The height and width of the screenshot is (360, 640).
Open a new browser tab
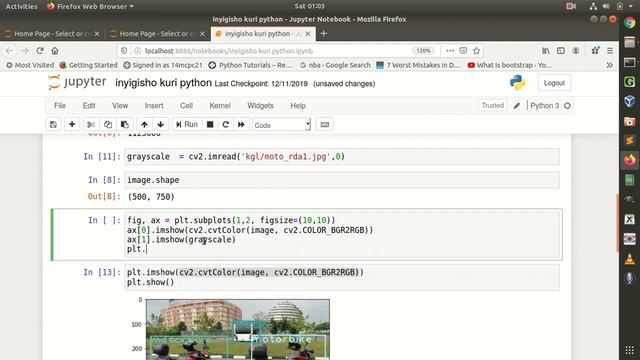coord(324,33)
